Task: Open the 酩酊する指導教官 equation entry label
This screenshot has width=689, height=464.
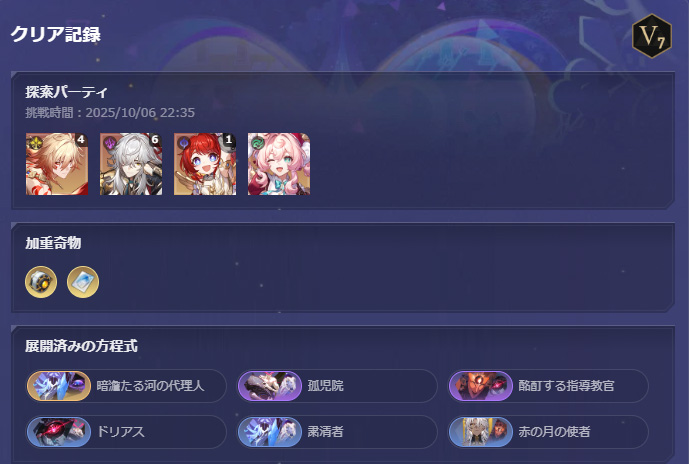Action: click(x=566, y=386)
